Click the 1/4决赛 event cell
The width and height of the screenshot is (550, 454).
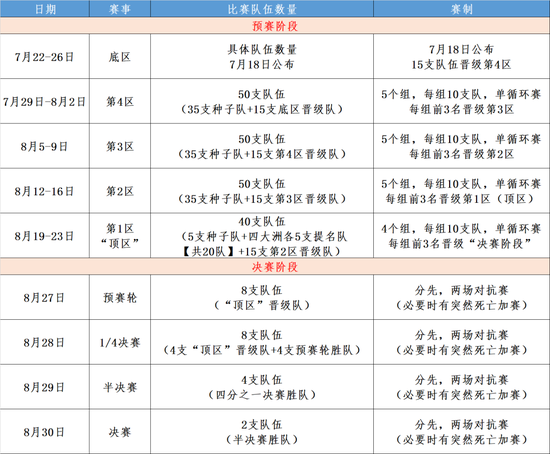[120, 342]
